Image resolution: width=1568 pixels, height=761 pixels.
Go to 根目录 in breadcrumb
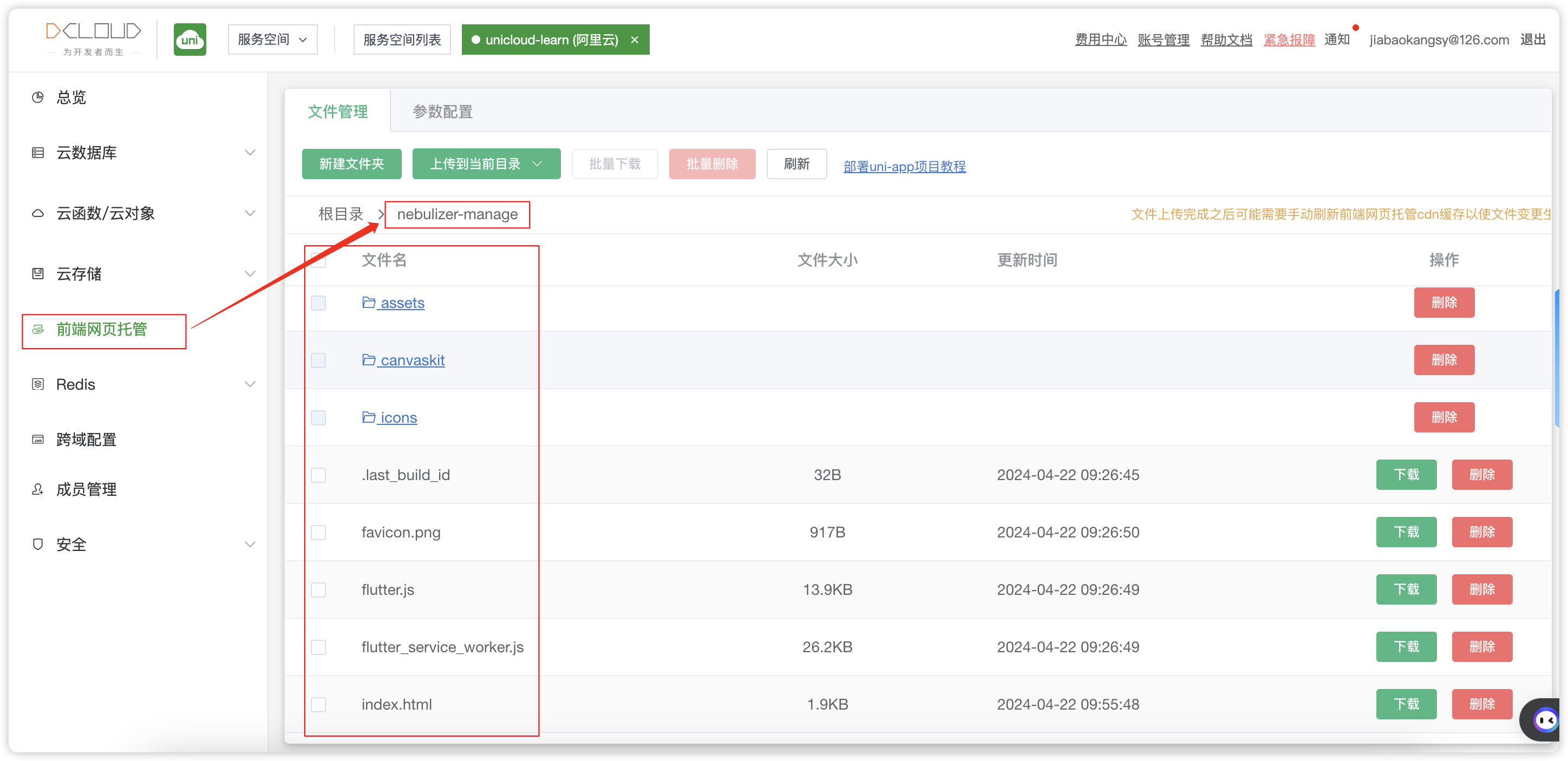(340, 214)
